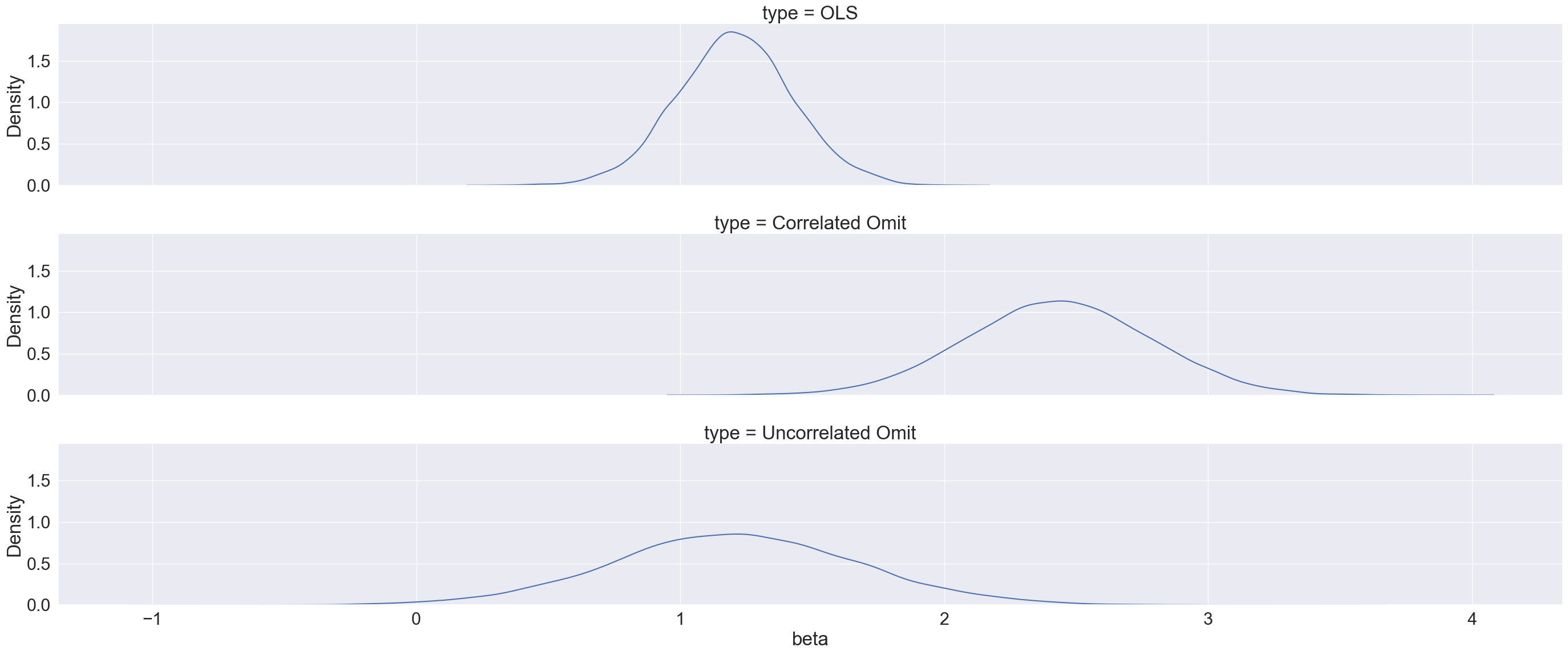Select the "type = Uncorrelated Omit" title
This screenshot has height=655, width=1568.
coord(810,433)
